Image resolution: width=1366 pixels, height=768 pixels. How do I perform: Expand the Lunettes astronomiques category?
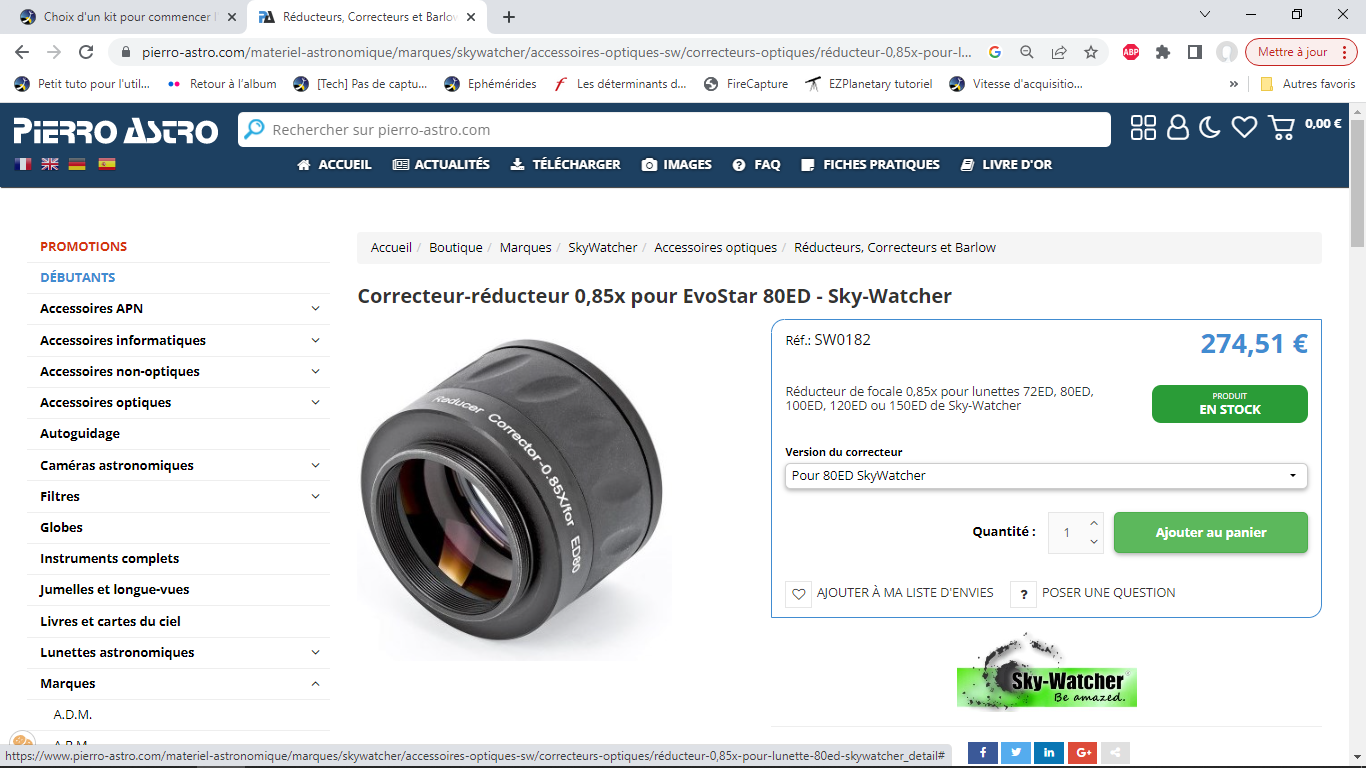[316, 652]
